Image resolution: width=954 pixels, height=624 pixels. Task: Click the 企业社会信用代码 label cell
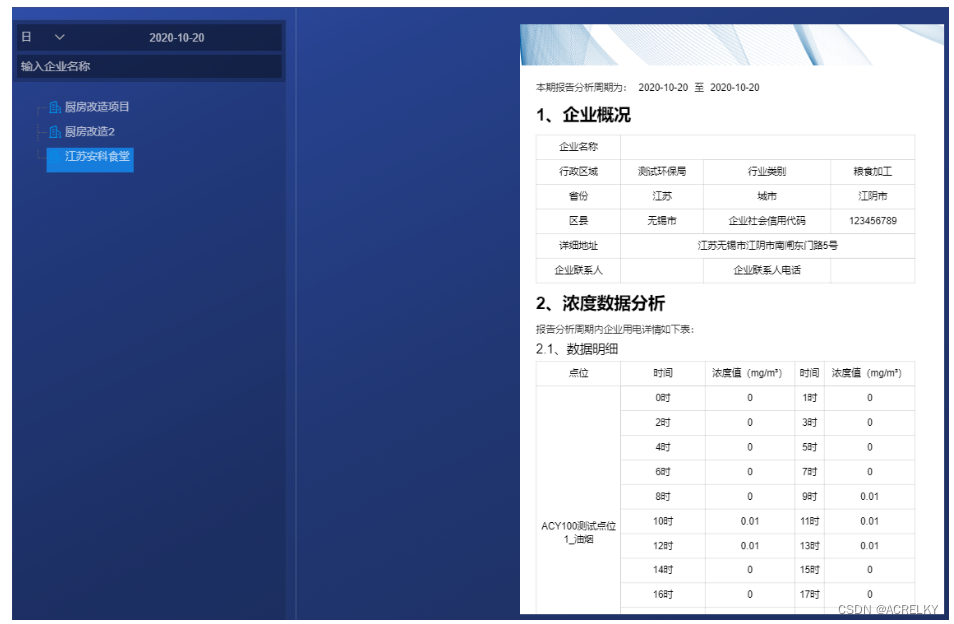(767, 221)
